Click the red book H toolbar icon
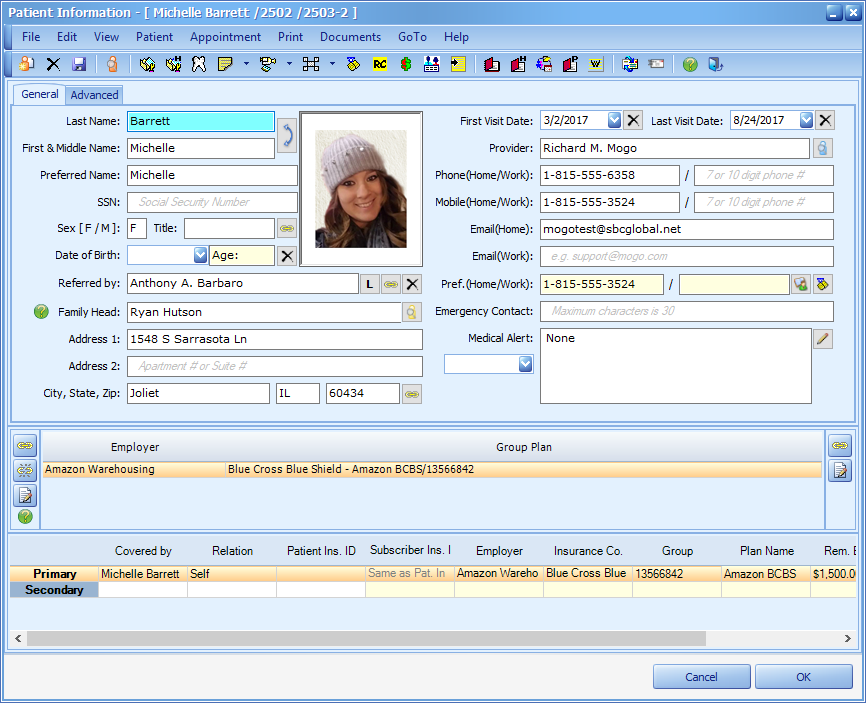The height and width of the screenshot is (703, 866). 518,65
